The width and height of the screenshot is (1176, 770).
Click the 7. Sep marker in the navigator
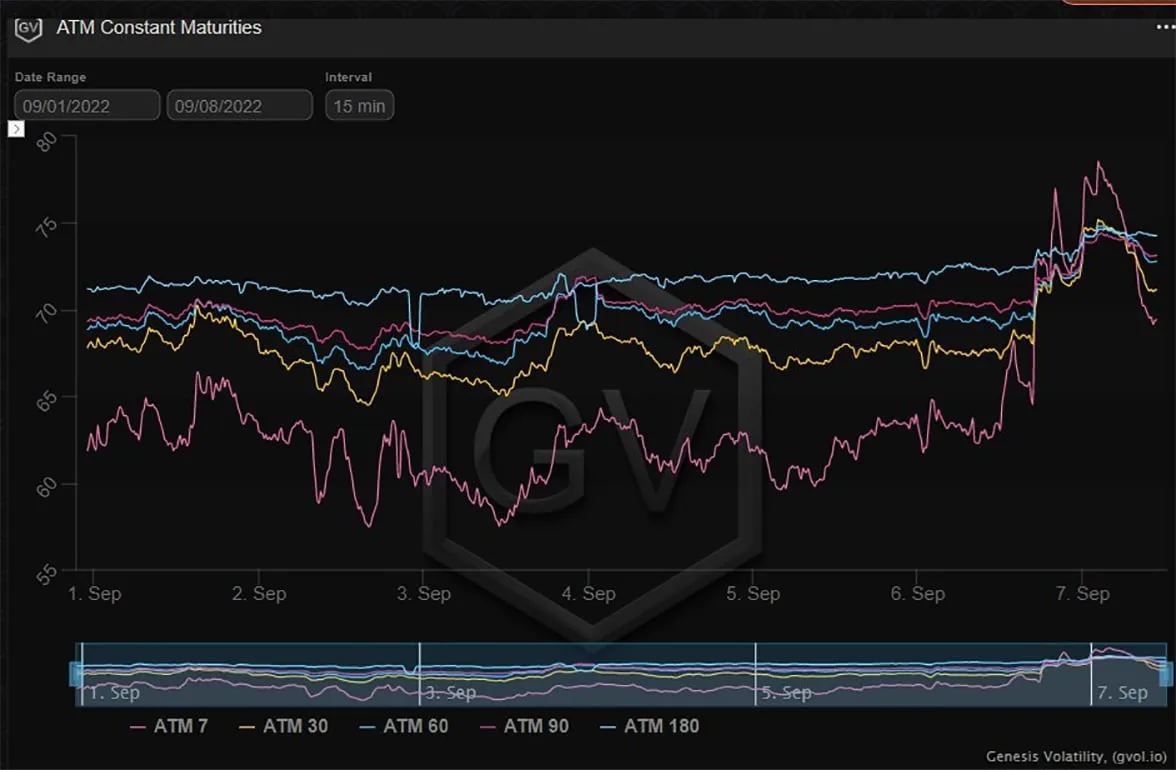pos(1122,693)
